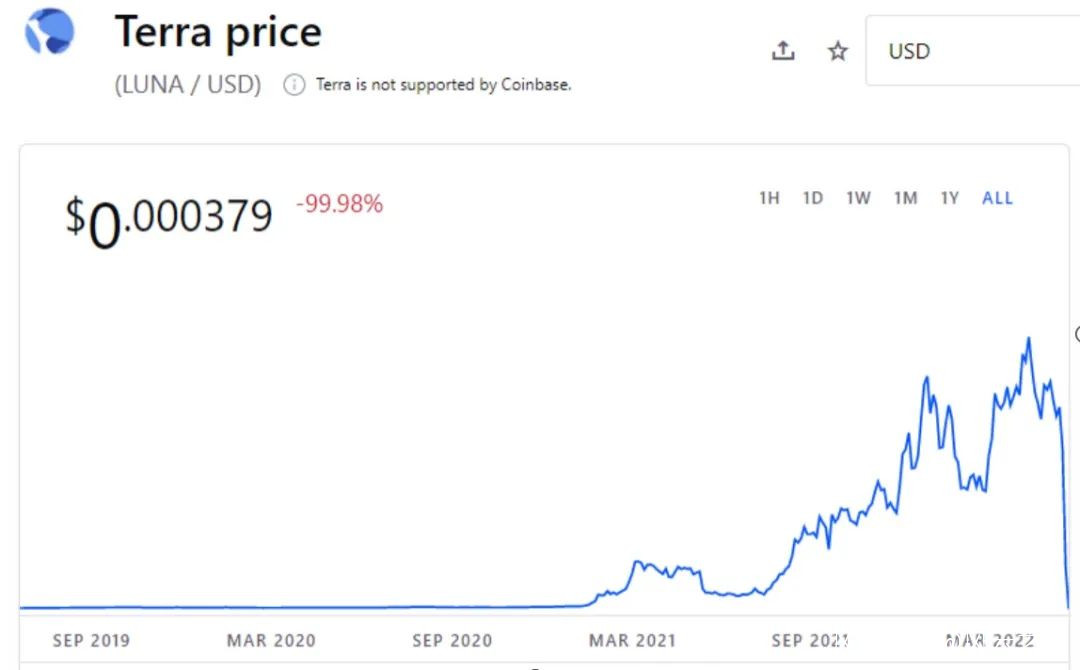
Task: Click the Terra price heading
Action: (x=218, y=32)
